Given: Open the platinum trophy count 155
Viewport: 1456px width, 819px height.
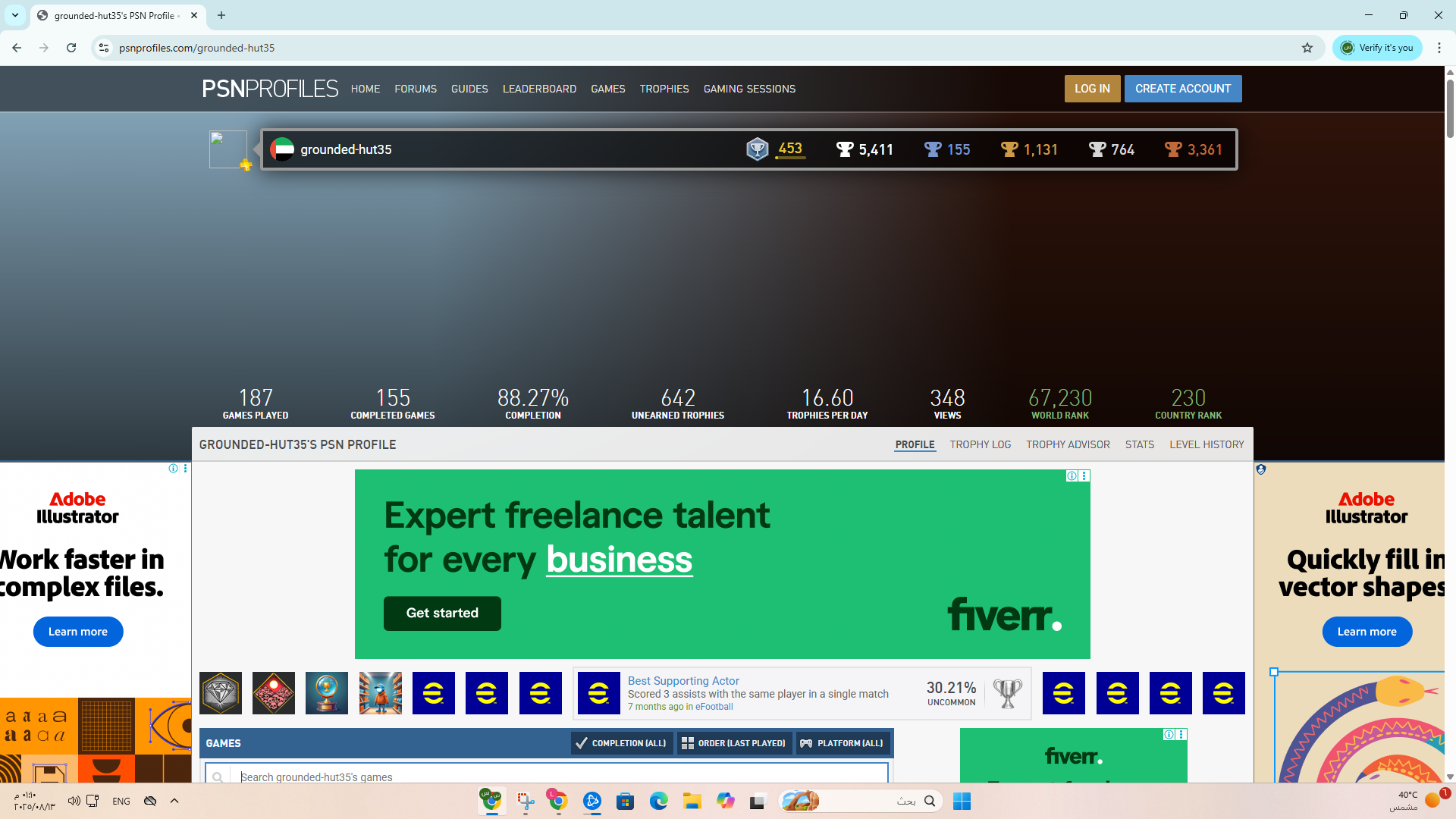Looking at the screenshot, I should coord(947,149).
